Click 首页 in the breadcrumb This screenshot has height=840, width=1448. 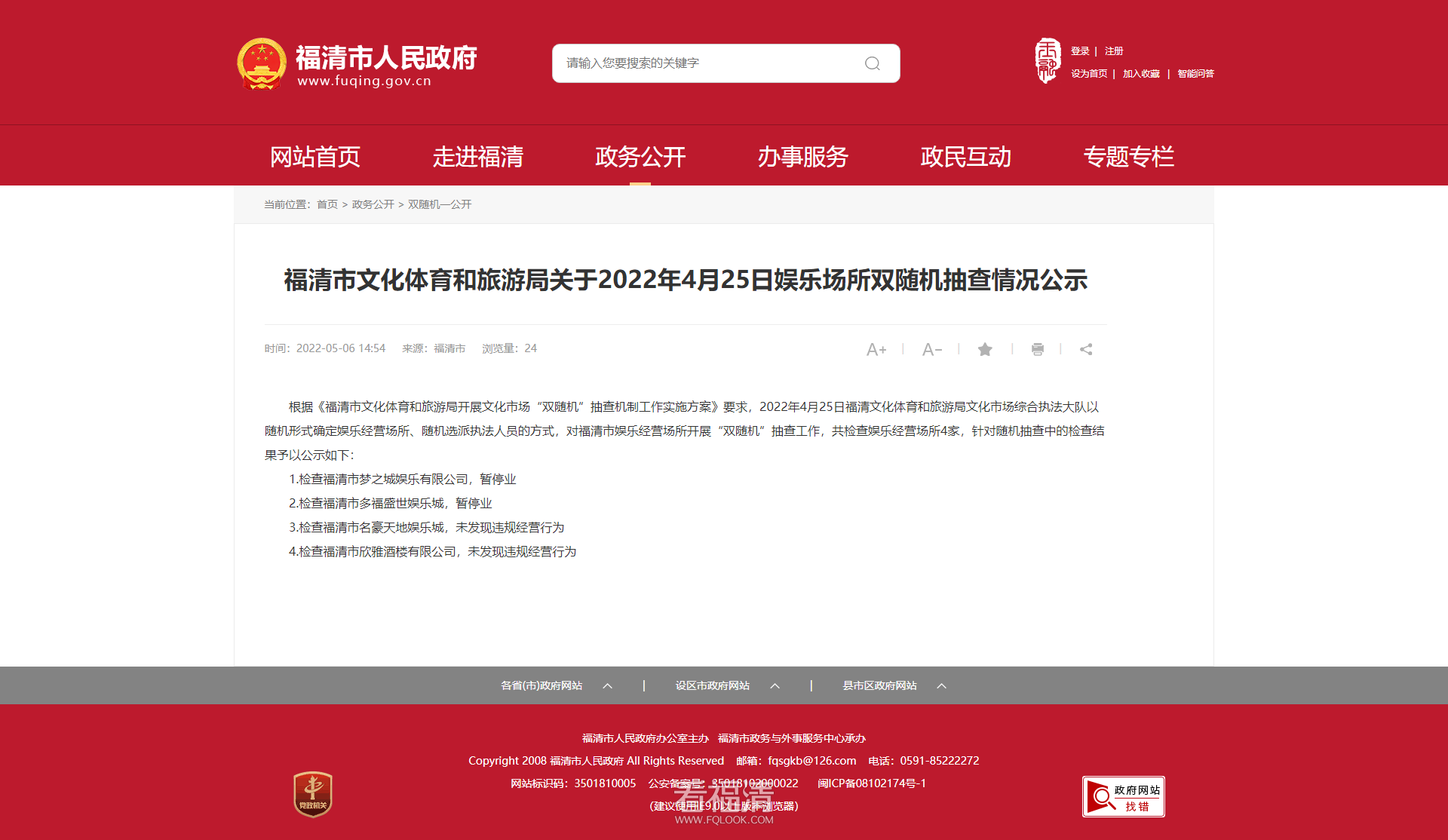coord(327,204)
